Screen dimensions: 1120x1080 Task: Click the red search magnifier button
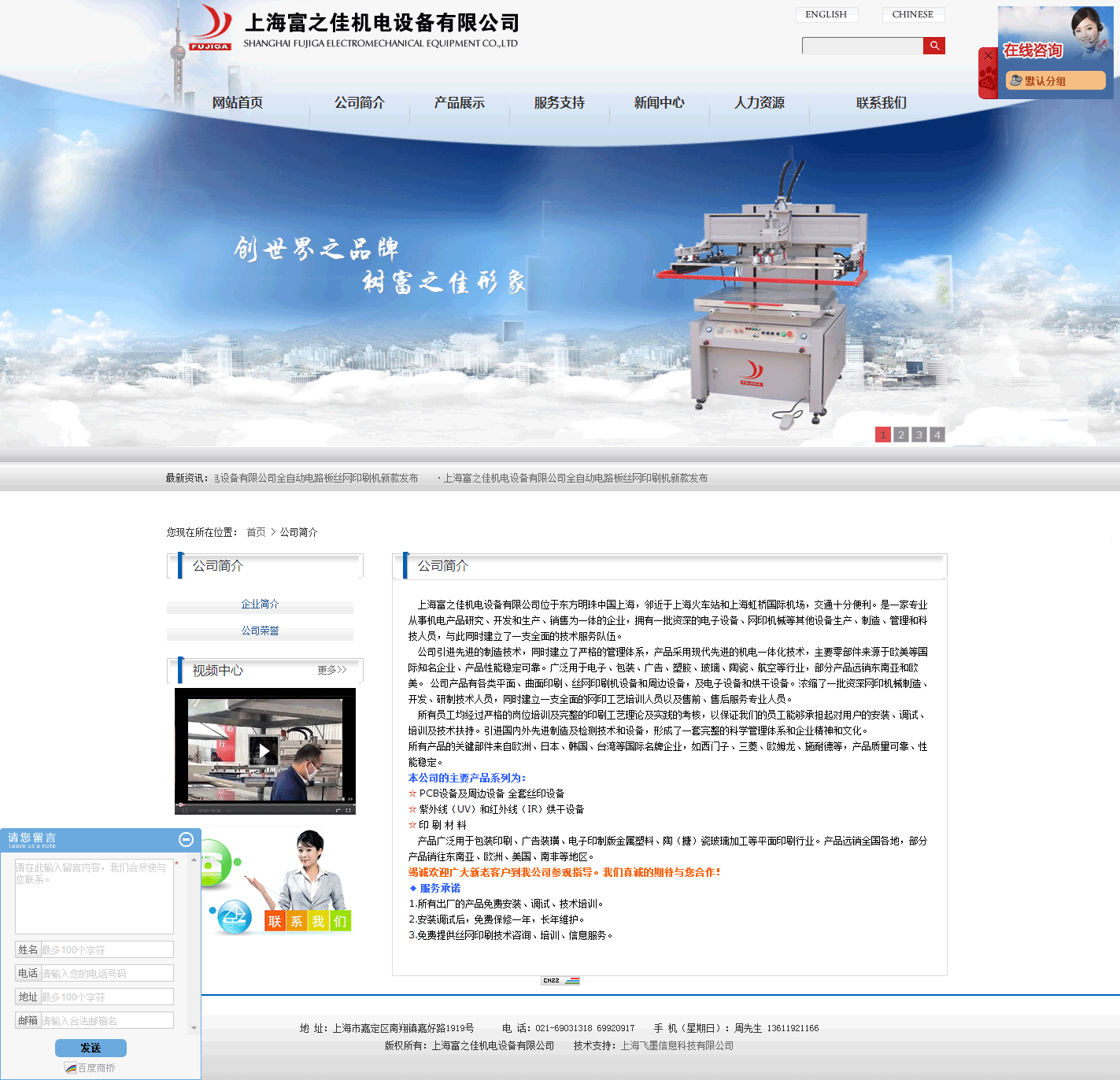[x=933, y=46]
